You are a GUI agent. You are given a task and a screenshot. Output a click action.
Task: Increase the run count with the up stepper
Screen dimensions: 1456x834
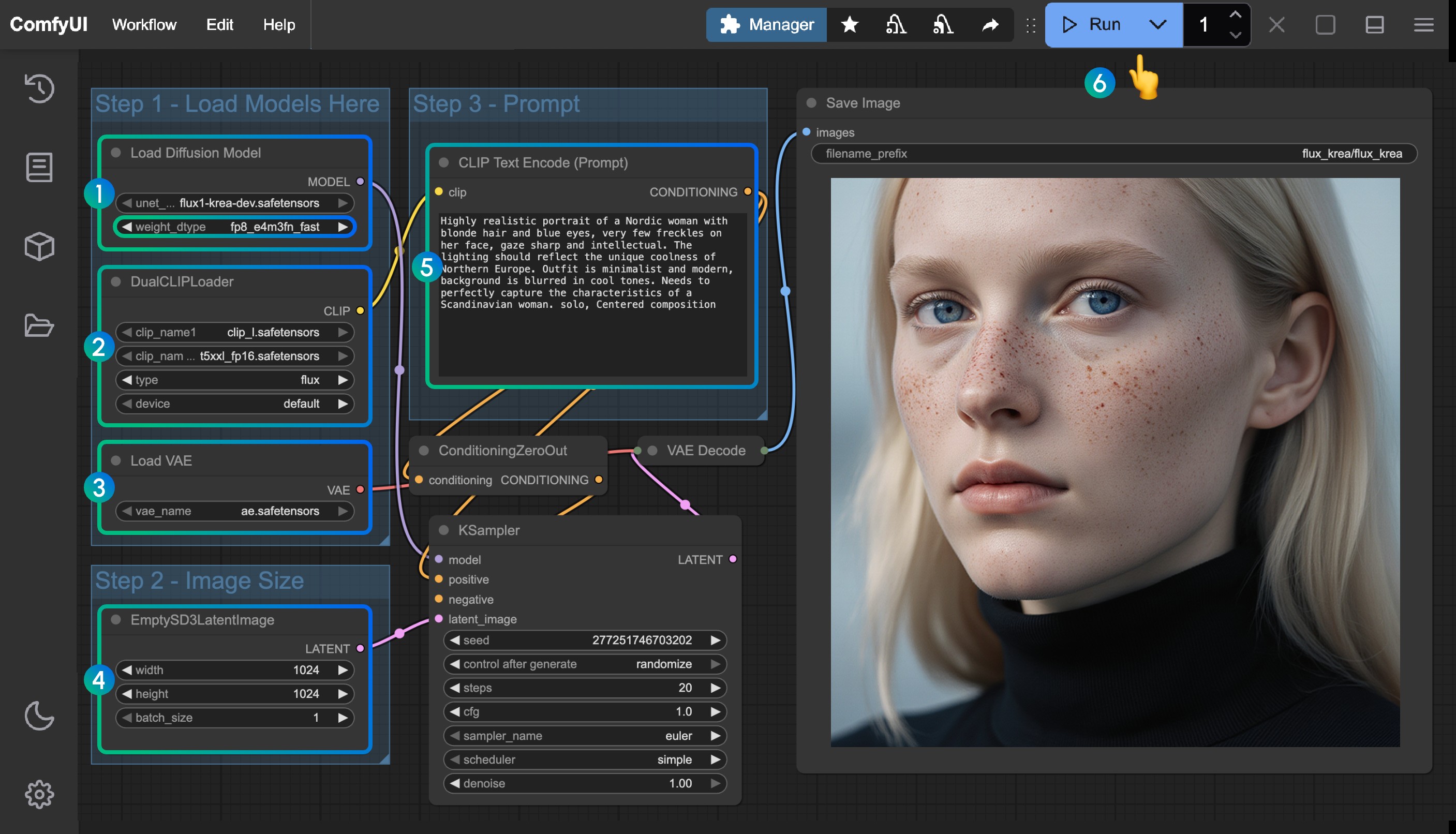(x=1235, y=14)
